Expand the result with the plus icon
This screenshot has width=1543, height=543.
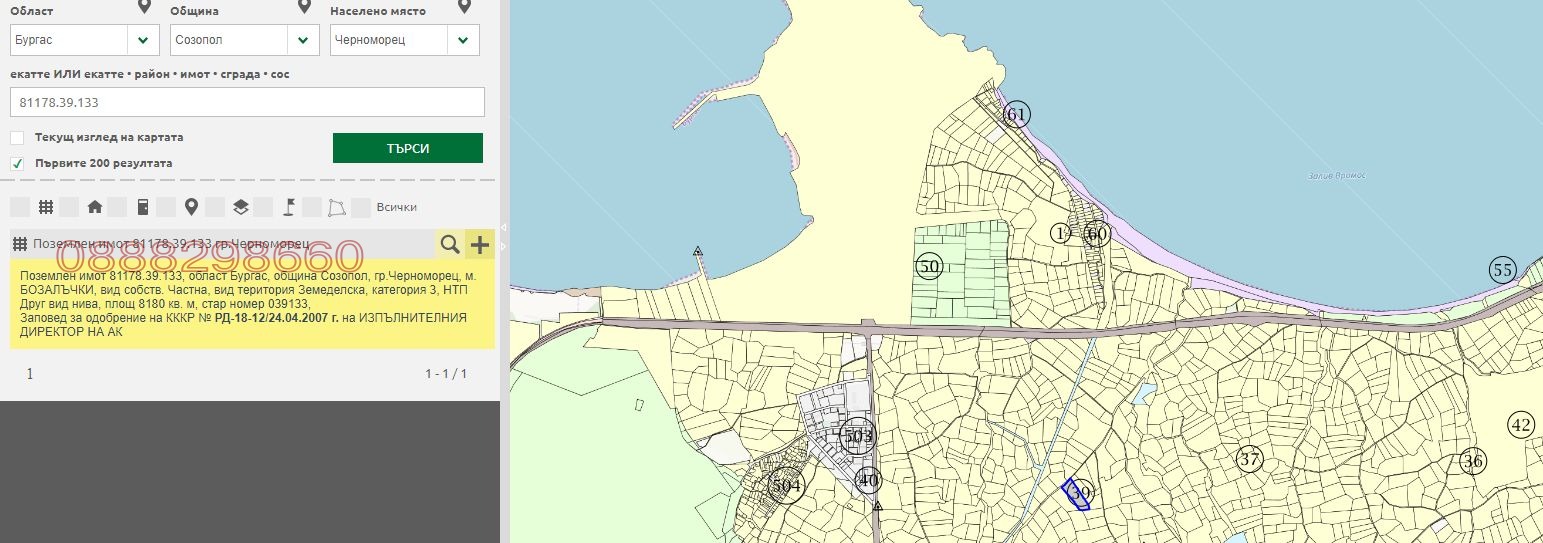coord(480,244)
